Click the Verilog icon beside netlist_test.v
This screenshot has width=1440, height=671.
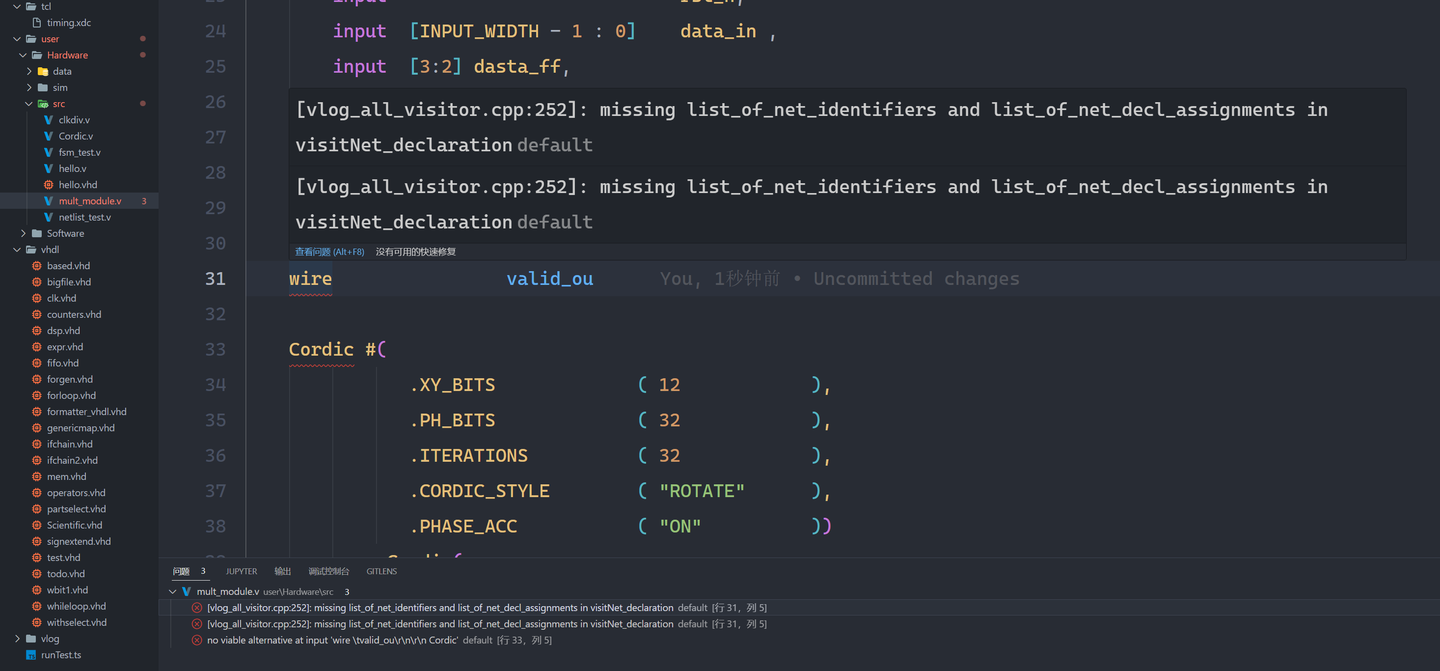(x=49, y=217)
